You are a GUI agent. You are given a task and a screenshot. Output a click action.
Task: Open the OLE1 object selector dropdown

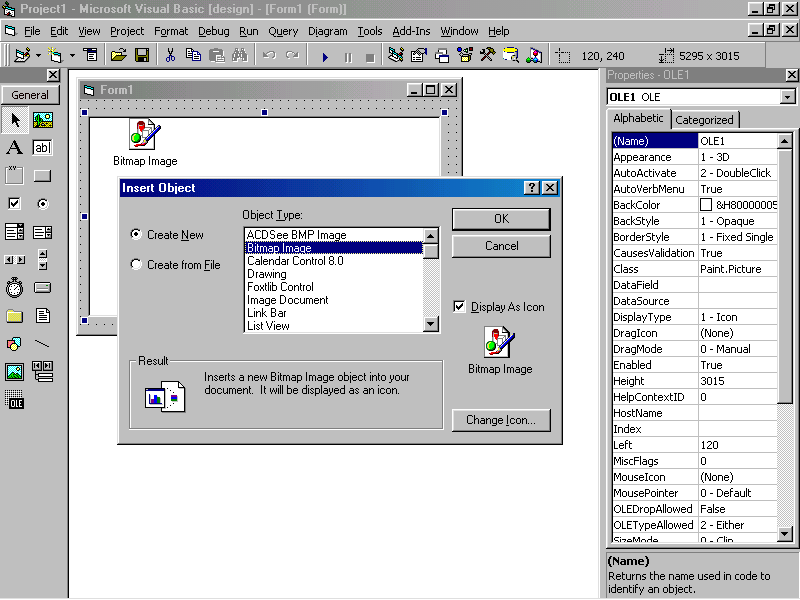[x=788, y=97]
